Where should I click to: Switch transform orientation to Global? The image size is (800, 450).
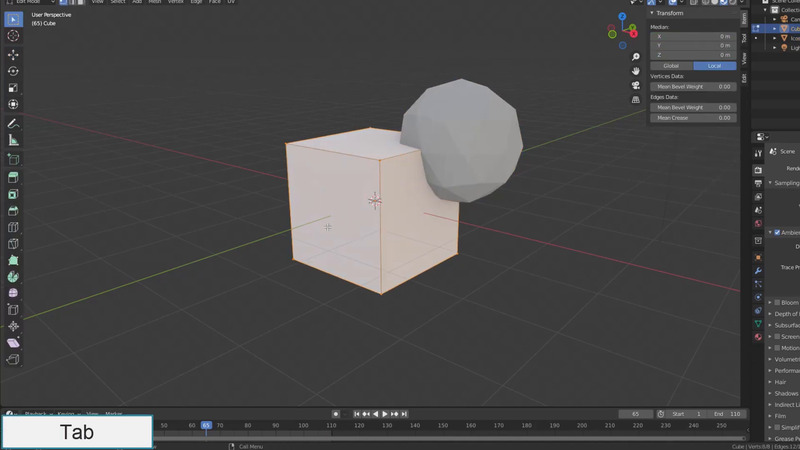[x=671, y=66]
